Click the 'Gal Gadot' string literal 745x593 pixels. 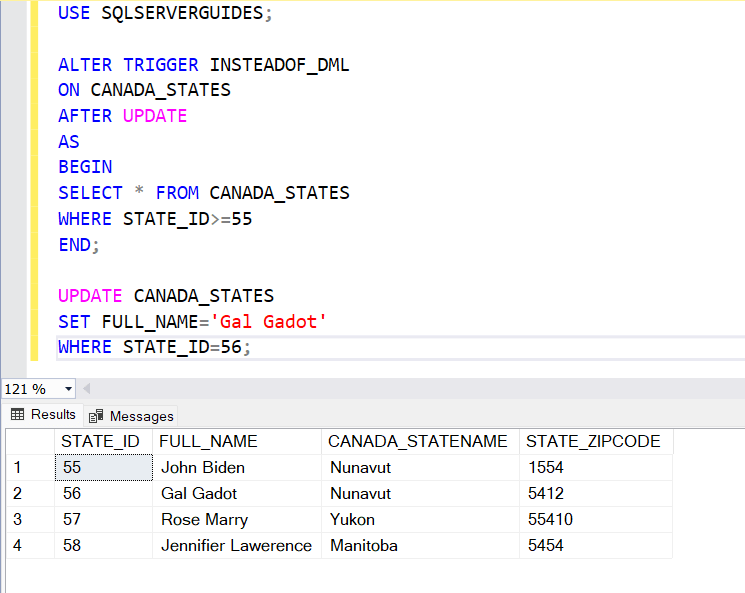click(x=268, y=322)
